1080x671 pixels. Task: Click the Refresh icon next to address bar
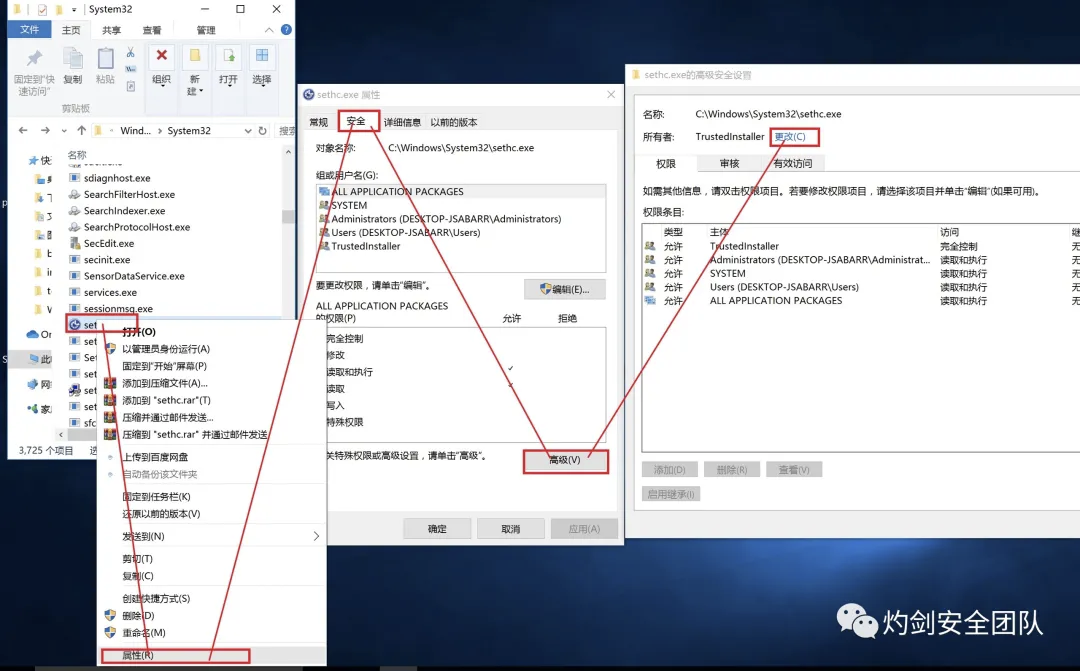point(262,130)
